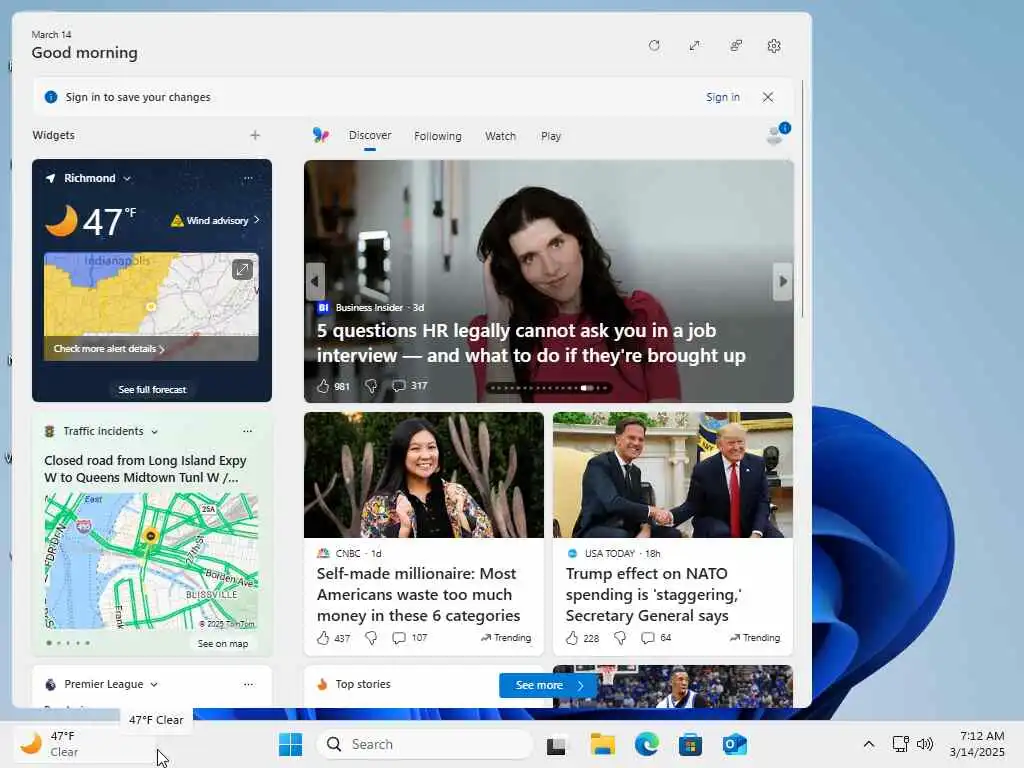Click the taskbar Search box
Screen dimensions: 1024x768
coord(424,744)
